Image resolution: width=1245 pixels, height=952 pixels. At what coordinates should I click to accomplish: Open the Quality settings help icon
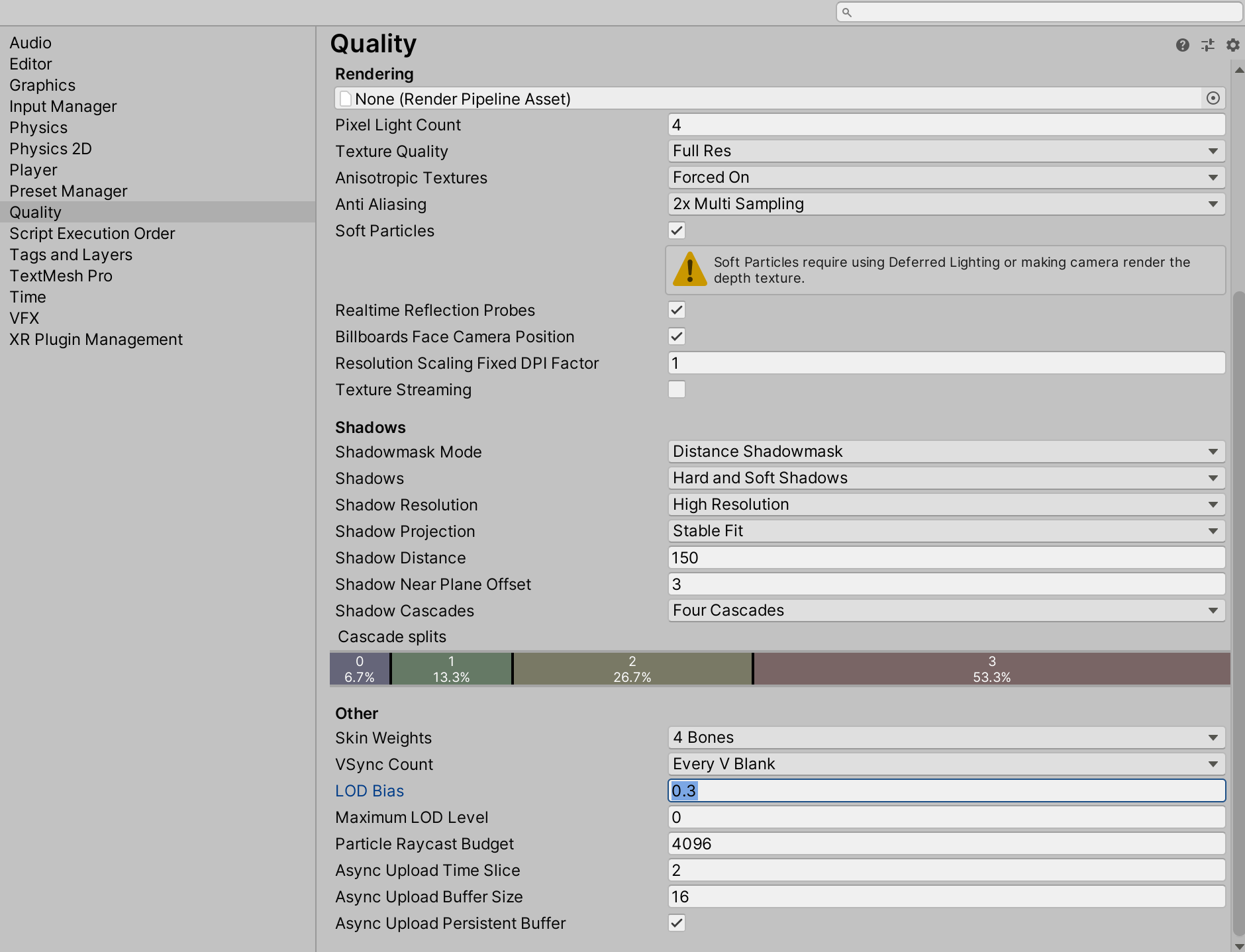coord(1183,45)
